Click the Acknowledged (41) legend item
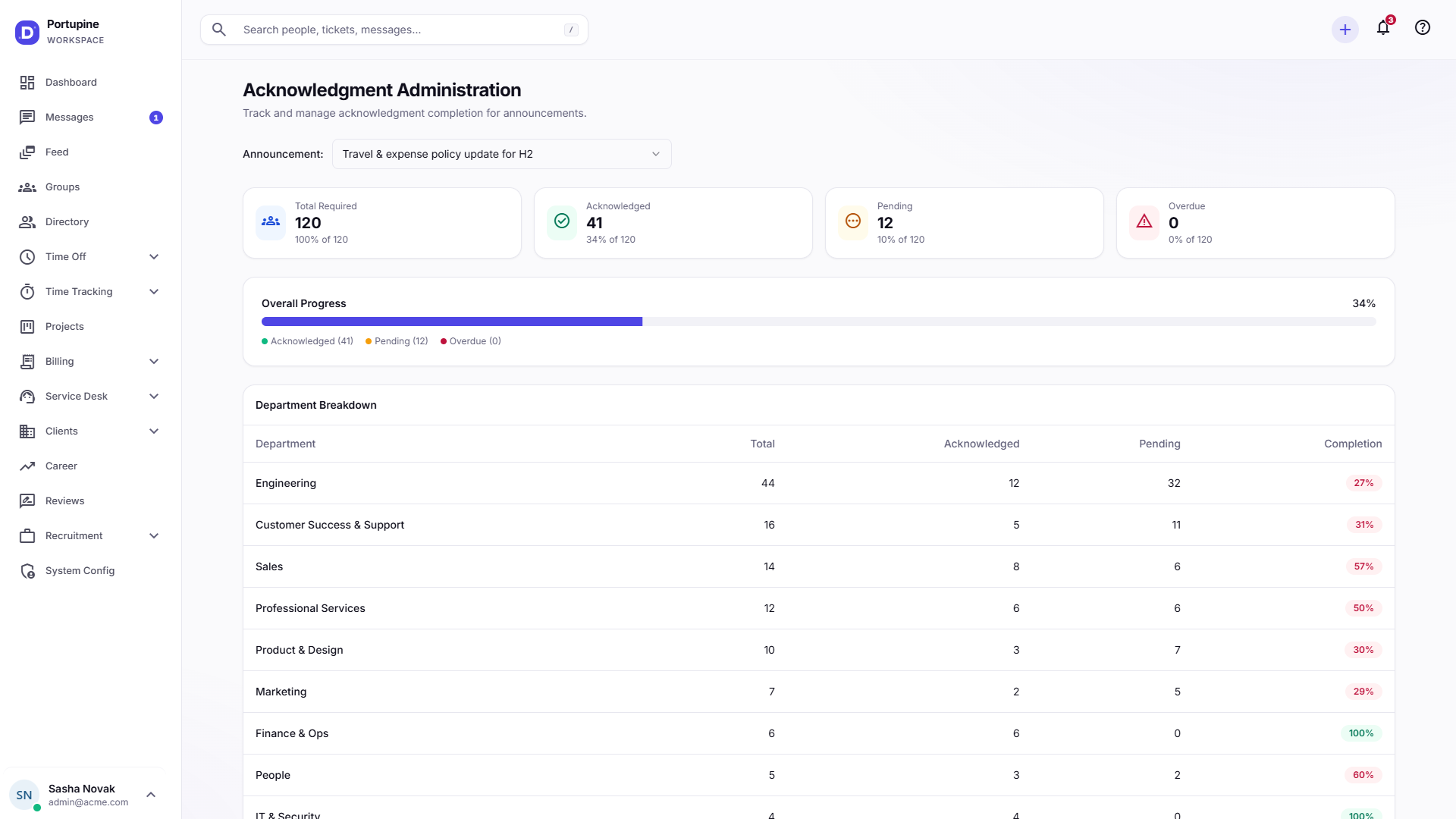 tap(307, 341)
